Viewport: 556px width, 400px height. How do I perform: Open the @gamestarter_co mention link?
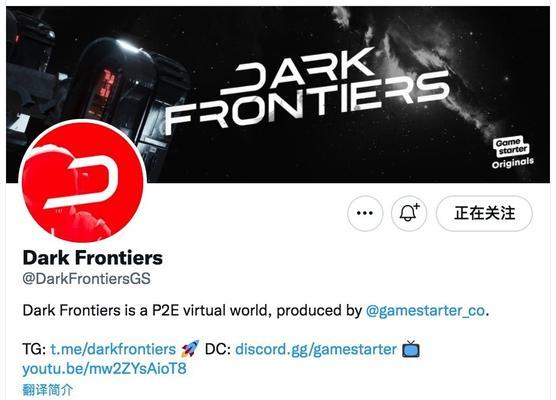[425, 311]
